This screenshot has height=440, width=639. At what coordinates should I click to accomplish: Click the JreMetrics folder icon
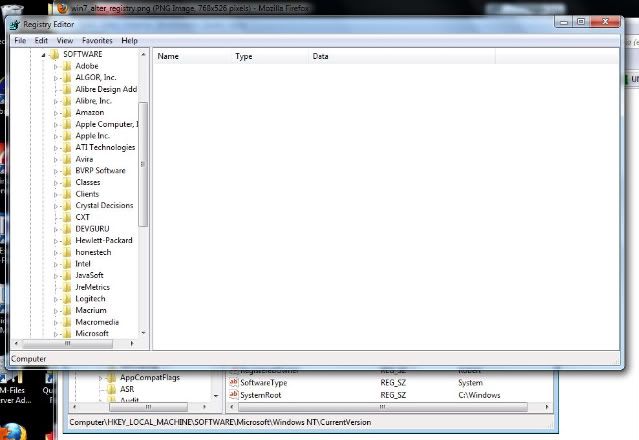pos(67,287)
